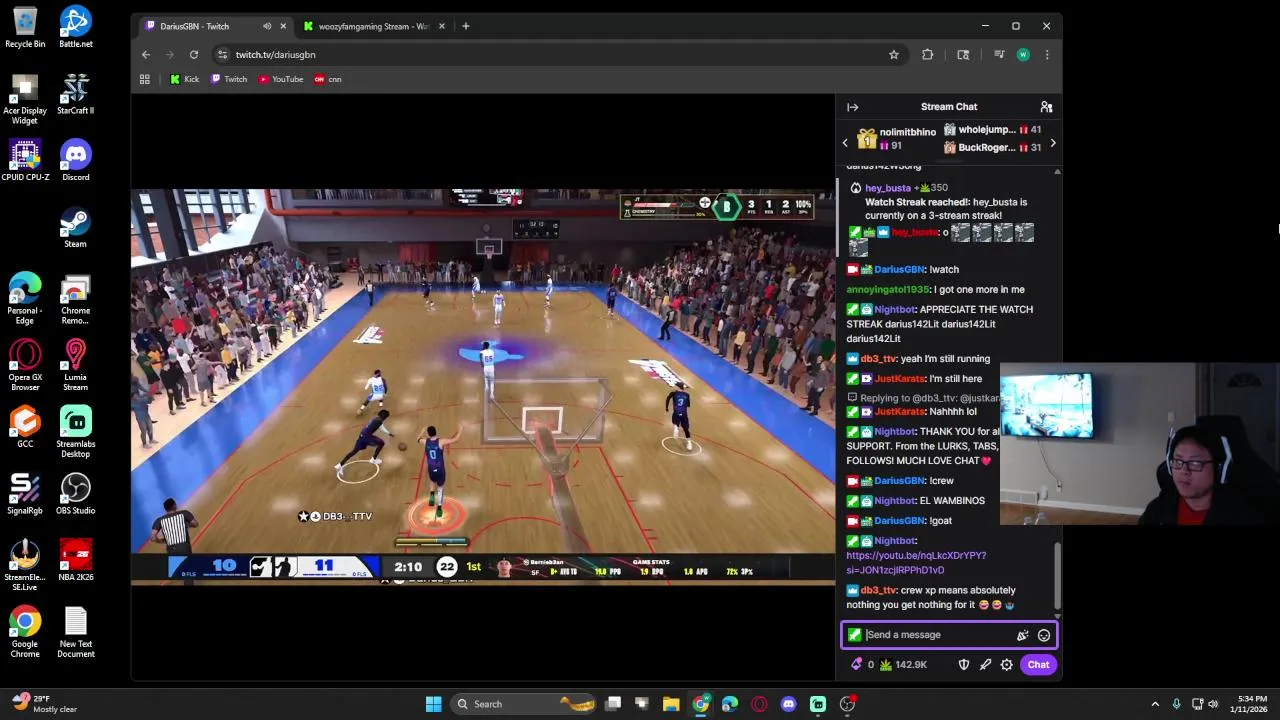The height and width of the screenshot is (720, 1280).
Task: Open the Chrome apps grid shortcut
Action: 145,79
